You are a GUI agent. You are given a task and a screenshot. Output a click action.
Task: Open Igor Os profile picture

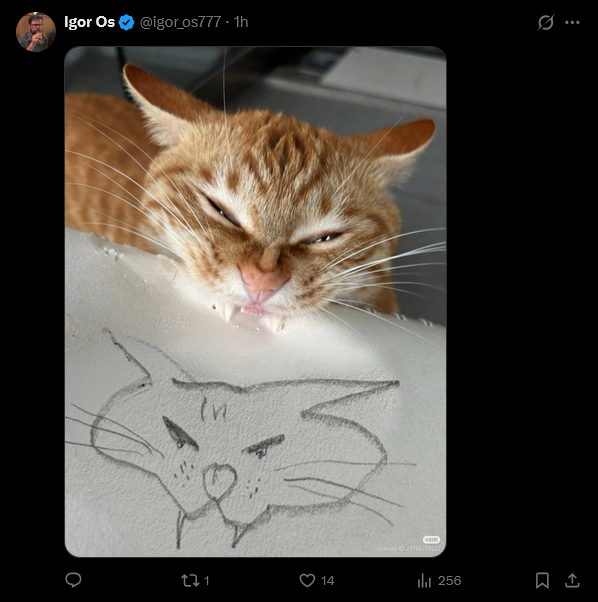[36, 31]
